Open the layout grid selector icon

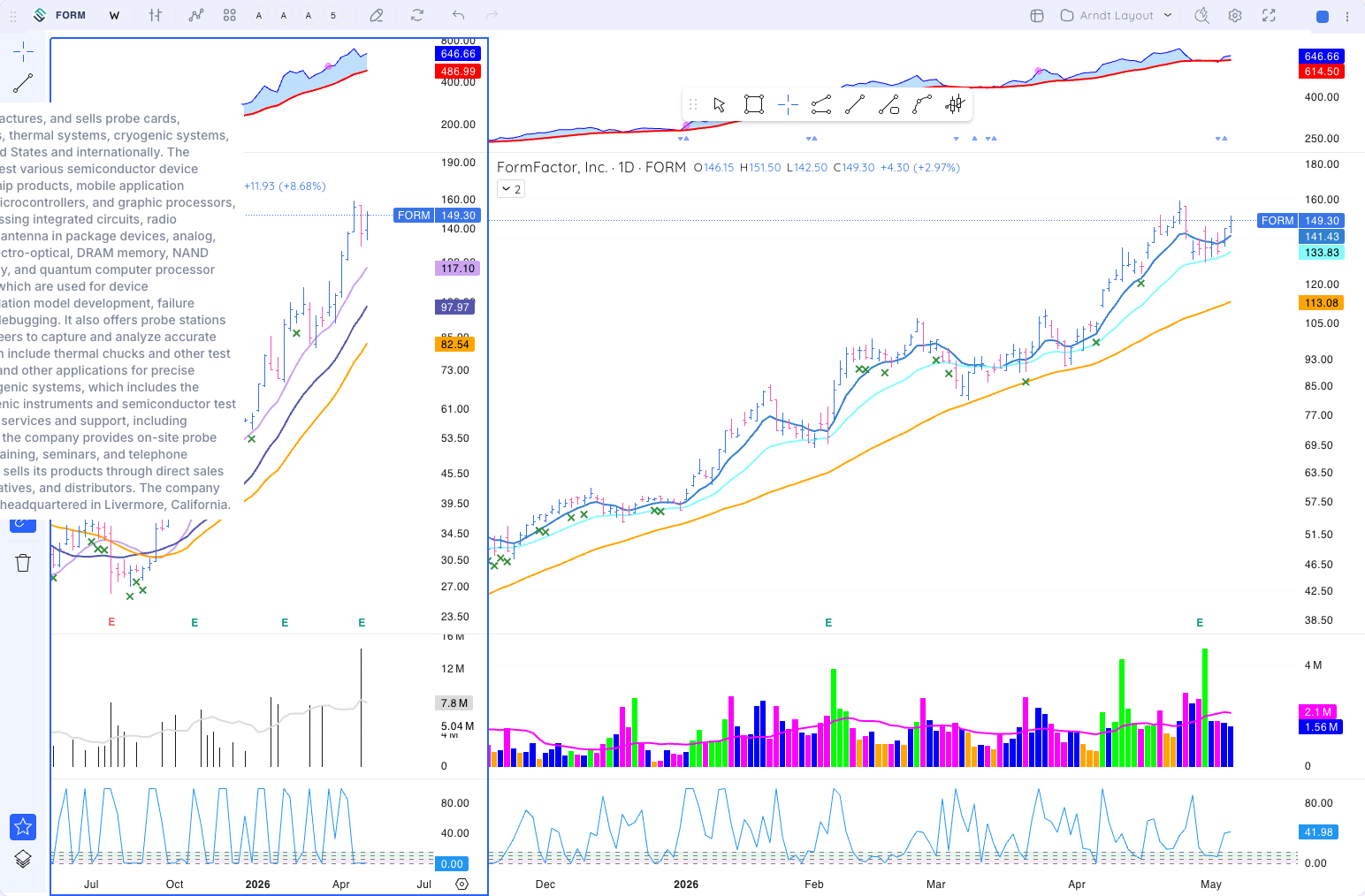click(1038, 15)
